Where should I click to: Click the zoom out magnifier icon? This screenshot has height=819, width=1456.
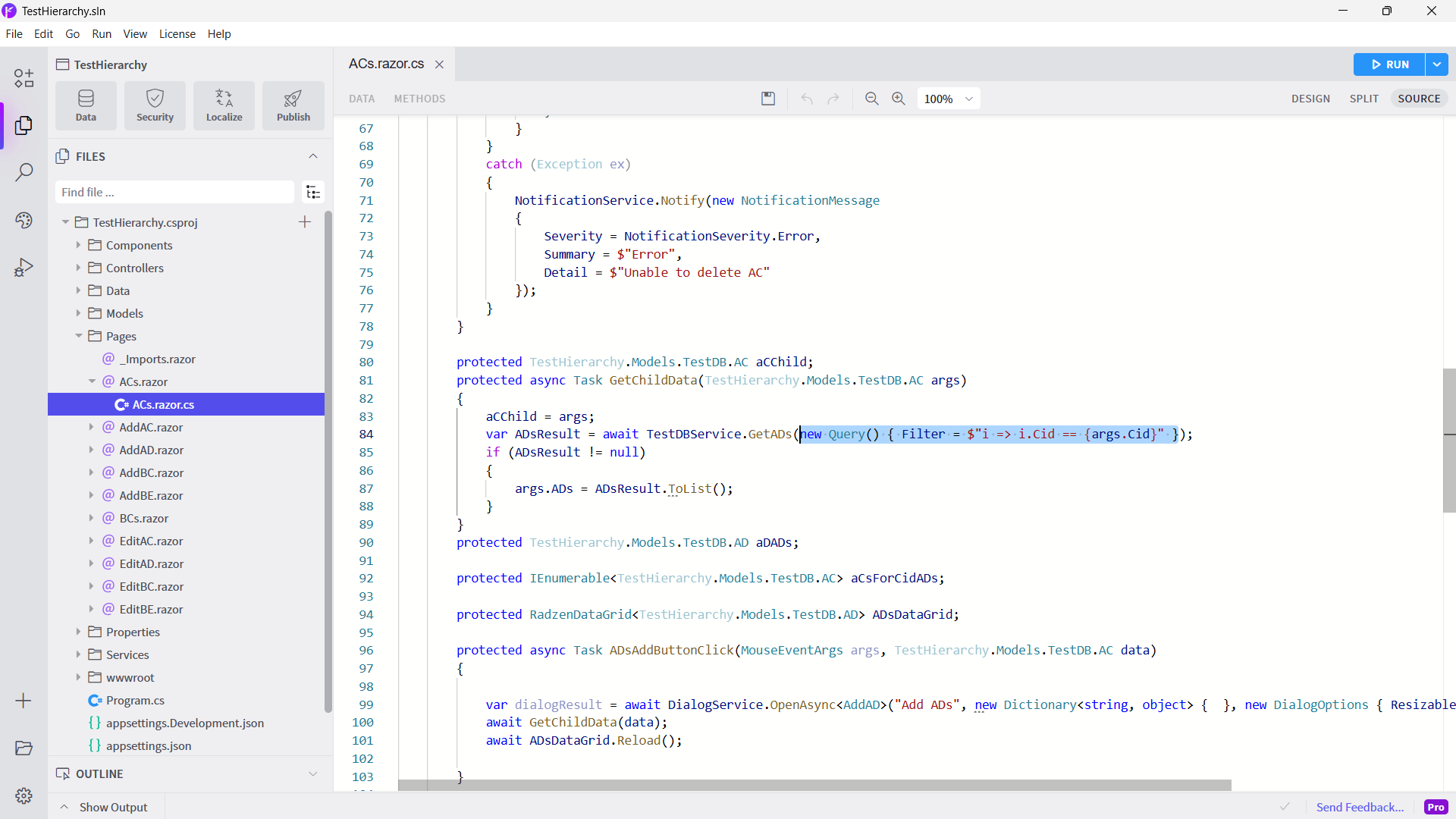click(x=872, y=99)
